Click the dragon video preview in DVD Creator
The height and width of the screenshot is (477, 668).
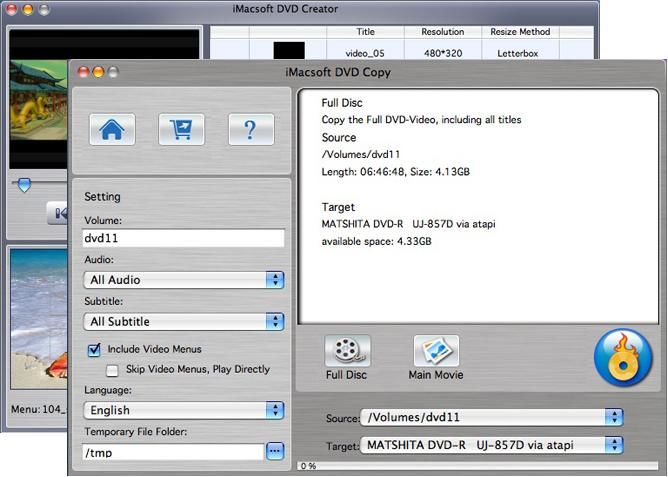click(x=39, y=101)
